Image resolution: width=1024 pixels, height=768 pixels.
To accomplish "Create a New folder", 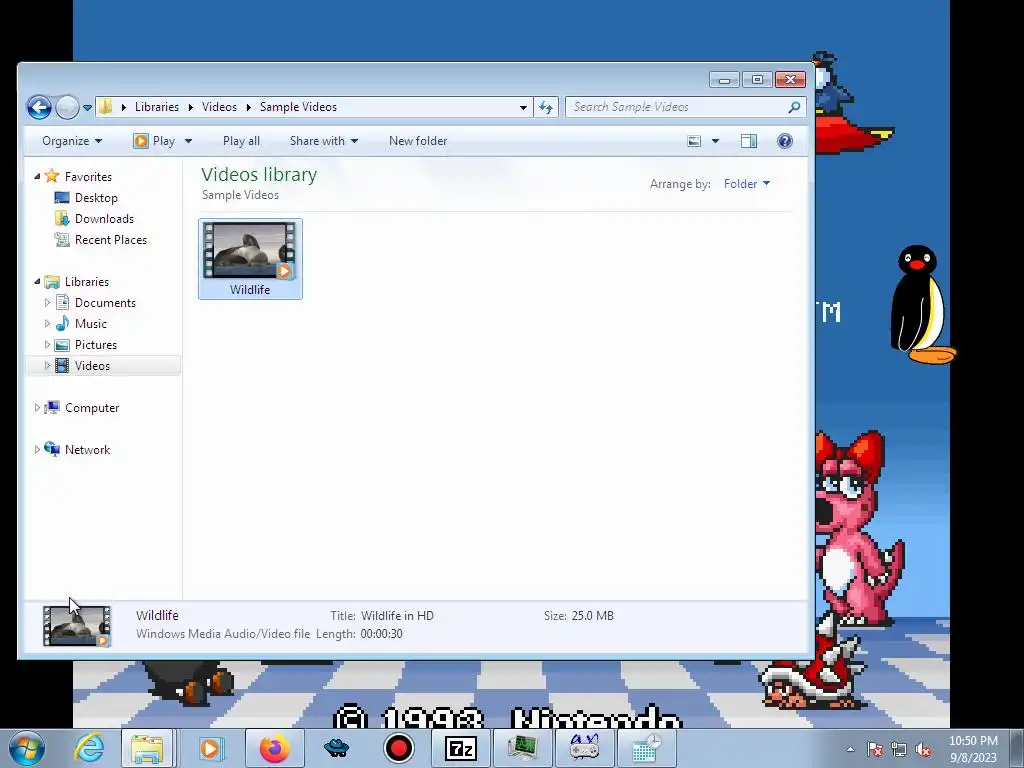I will tap(418, 141).
